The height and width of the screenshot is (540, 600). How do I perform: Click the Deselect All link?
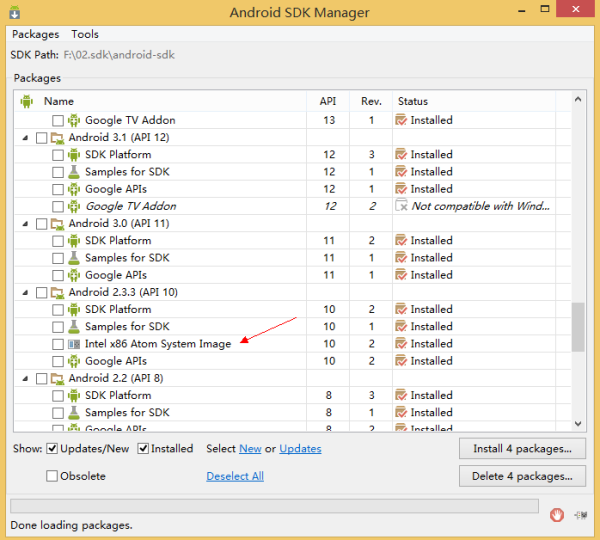coord(235,476)
